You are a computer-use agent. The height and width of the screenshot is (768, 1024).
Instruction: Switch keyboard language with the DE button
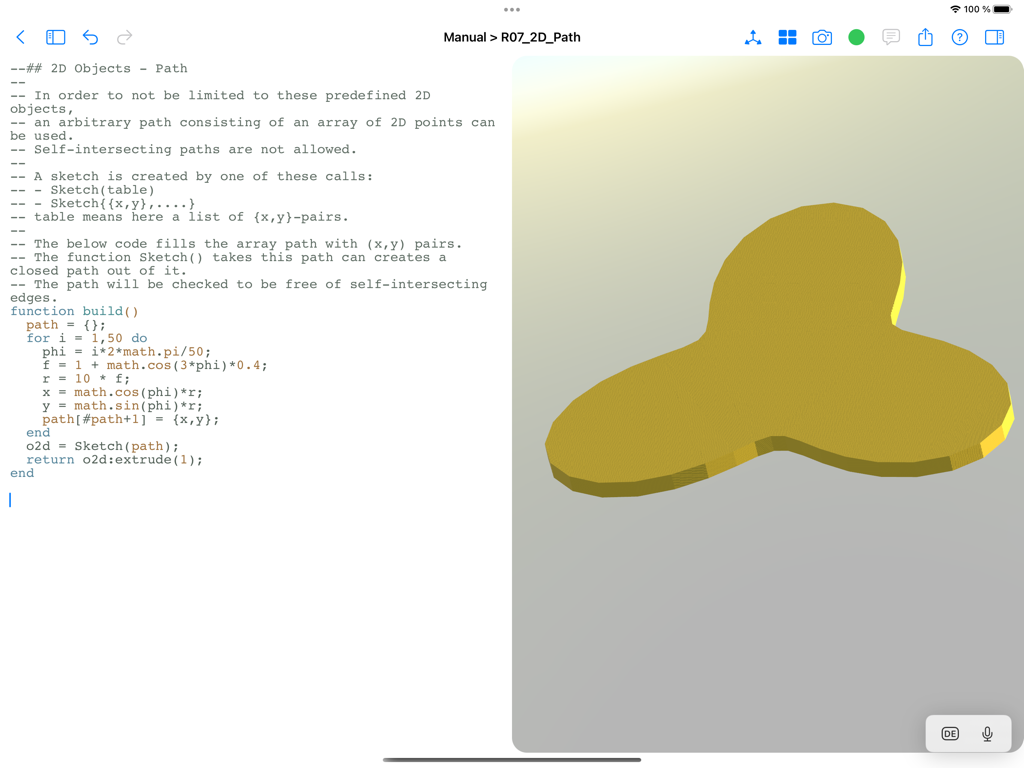coord(948,733)
